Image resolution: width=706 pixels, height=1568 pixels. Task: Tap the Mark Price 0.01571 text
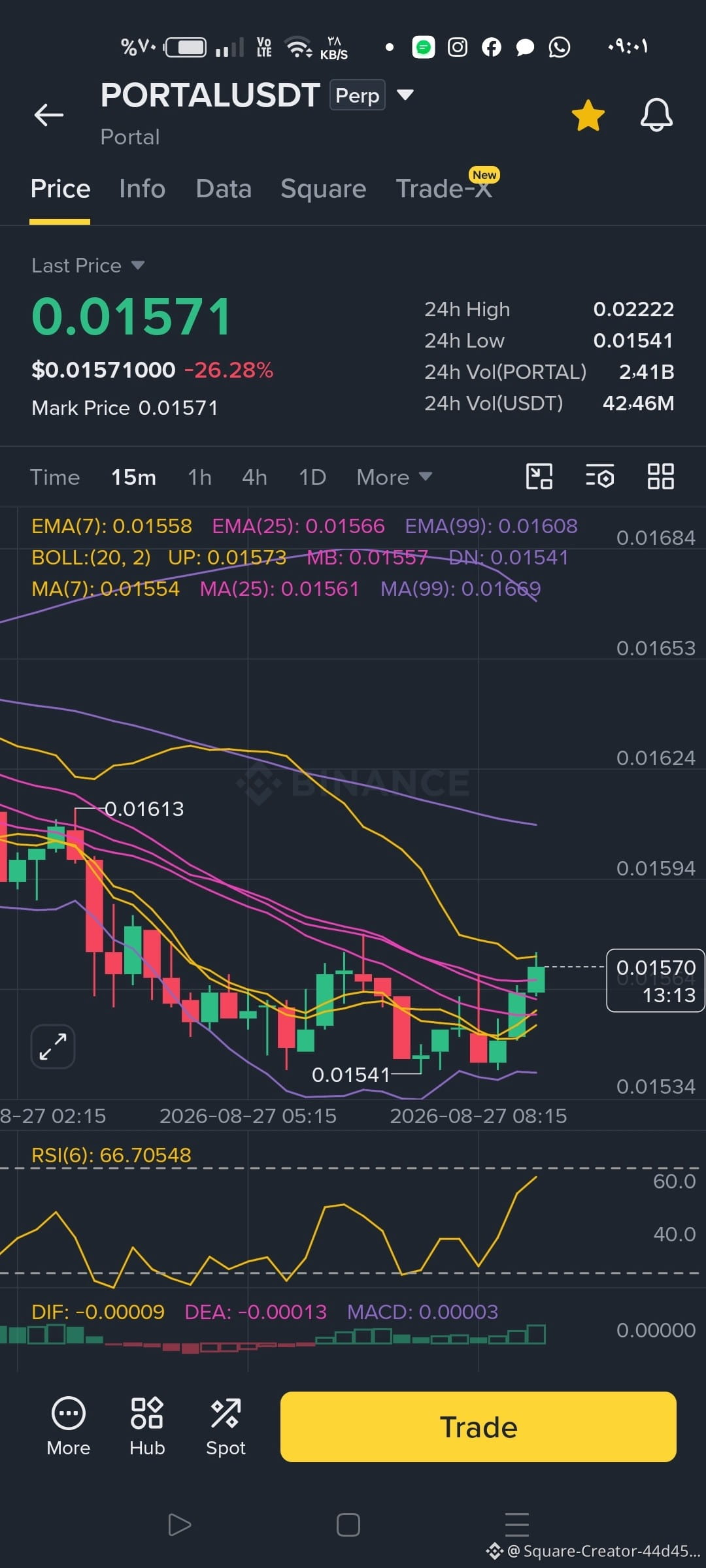click(x=125, y=408)
